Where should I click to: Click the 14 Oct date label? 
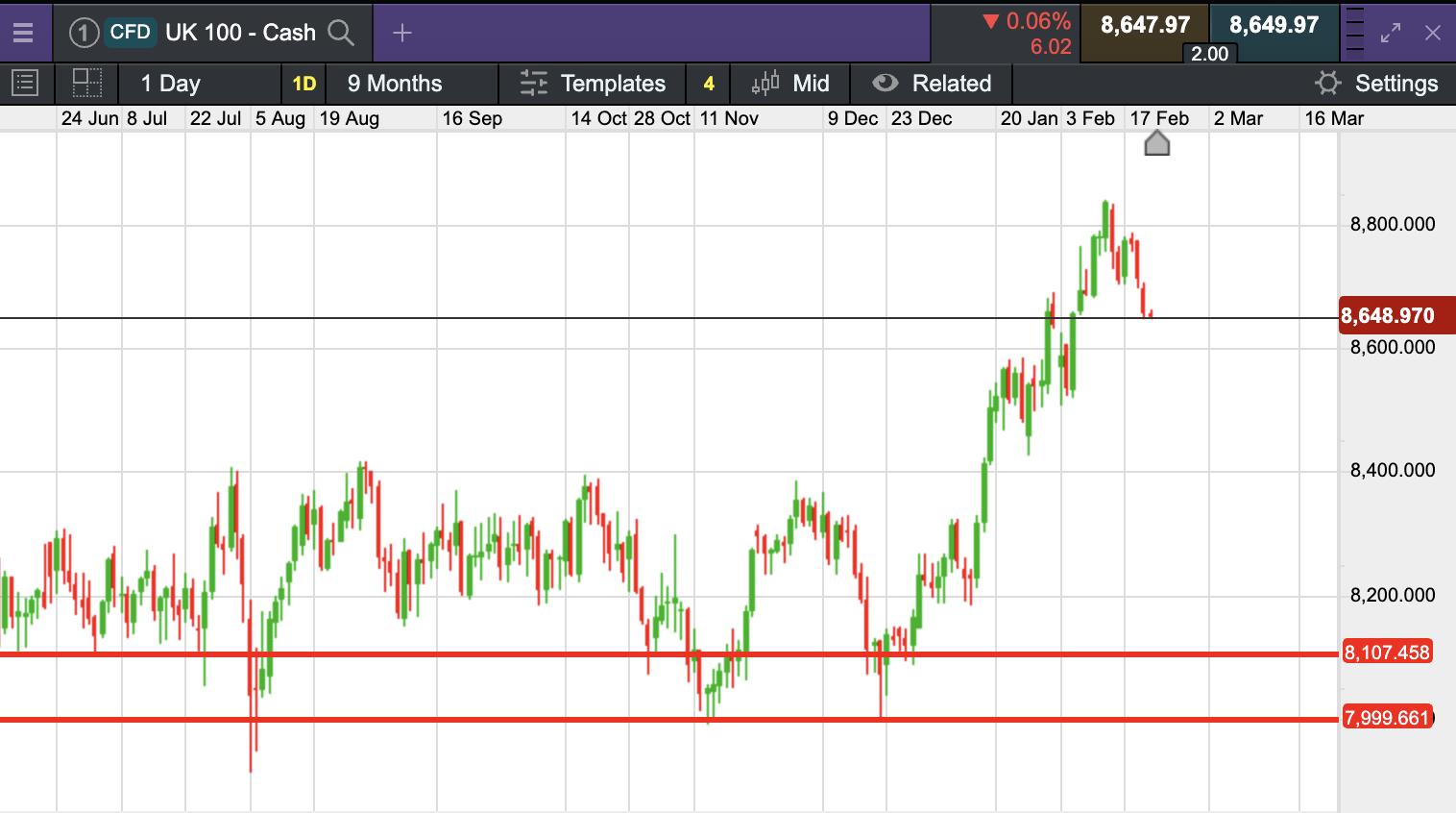point(599,118)
